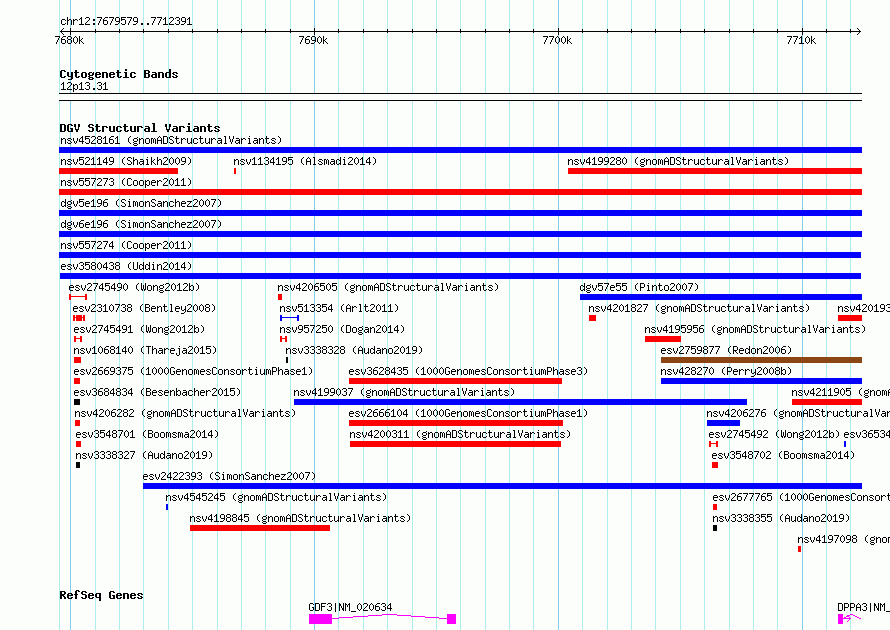Select the nsv4198845 gnomAD variant label
Image resolution: width=890 pixels, height=630 pixels.
pos(300,518)
